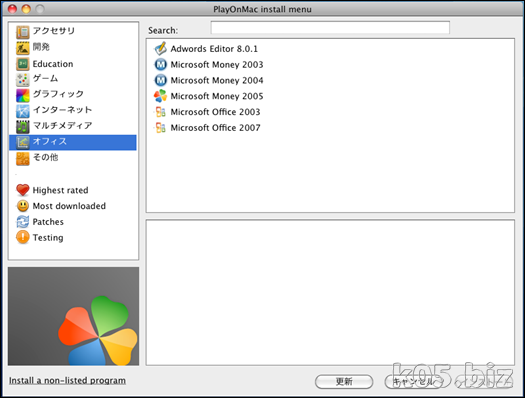Click the インターネット category icon
Viewport: 525px width, 398px height.
23,111
